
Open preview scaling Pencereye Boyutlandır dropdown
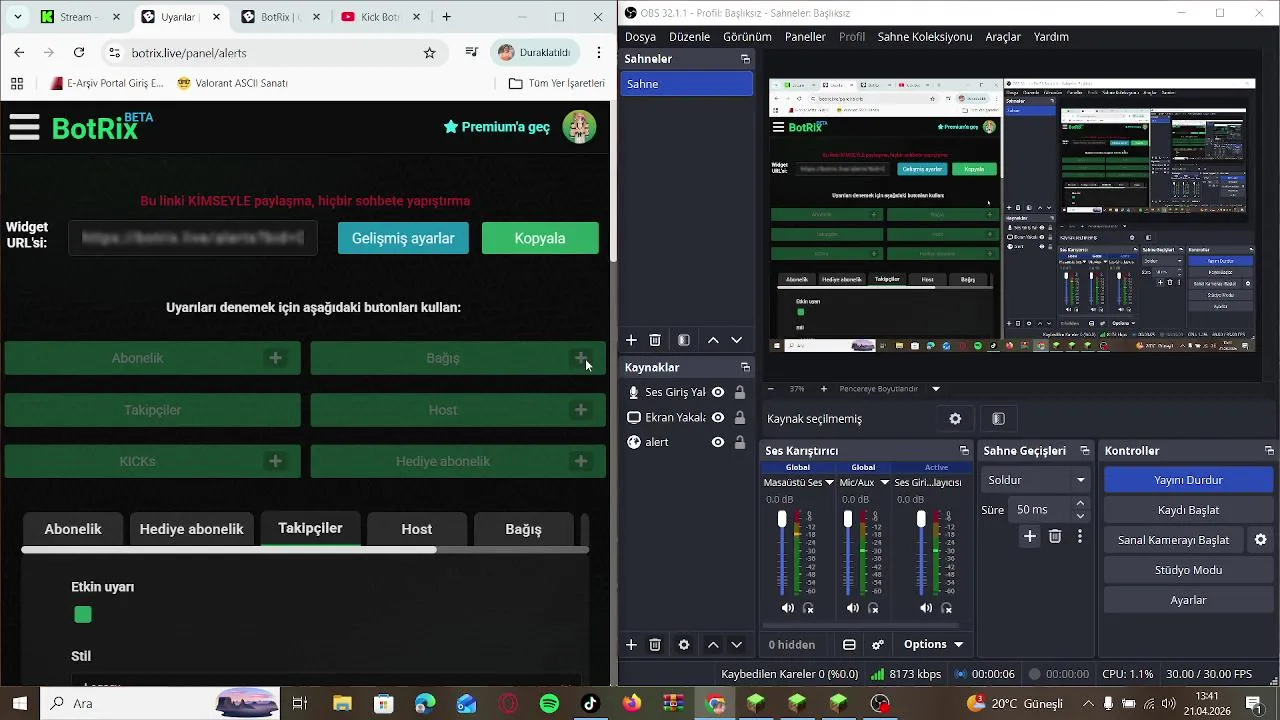pos(889,389)
